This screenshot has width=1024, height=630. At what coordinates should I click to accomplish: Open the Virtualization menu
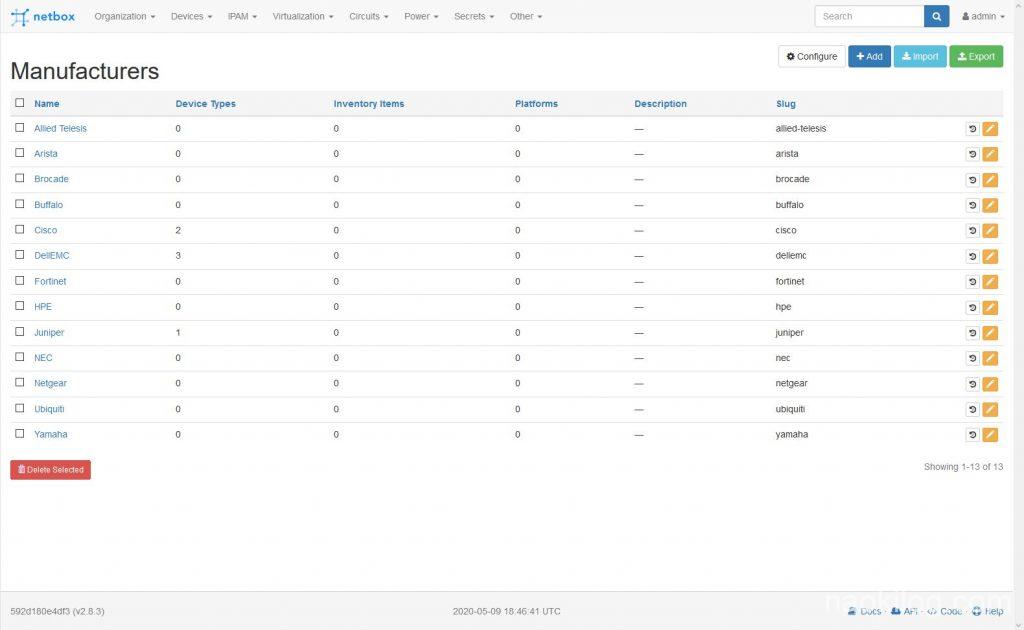click(x=303, y=16)
